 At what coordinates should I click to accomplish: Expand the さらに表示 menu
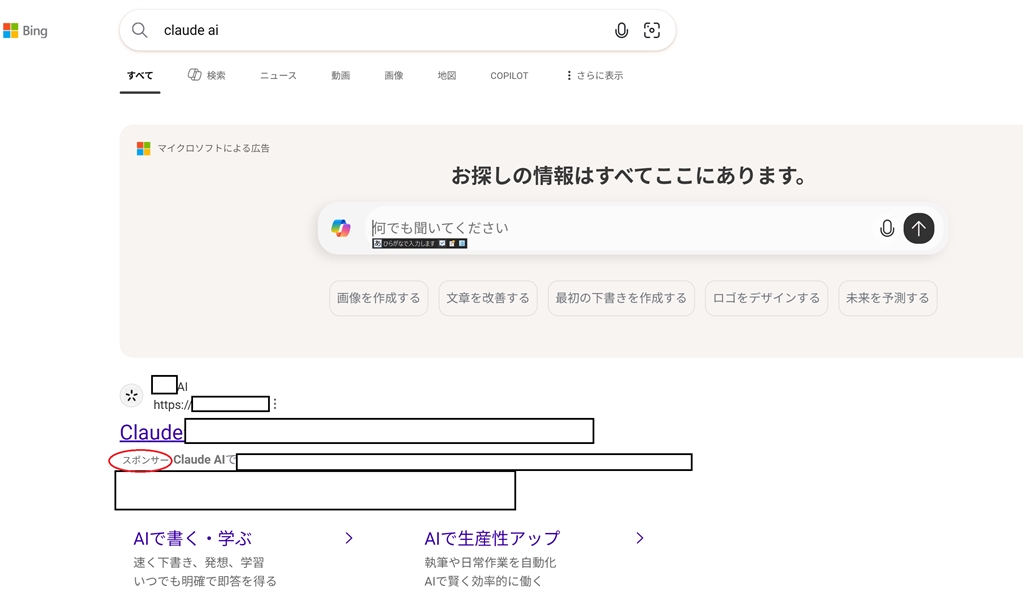(594, 76)
